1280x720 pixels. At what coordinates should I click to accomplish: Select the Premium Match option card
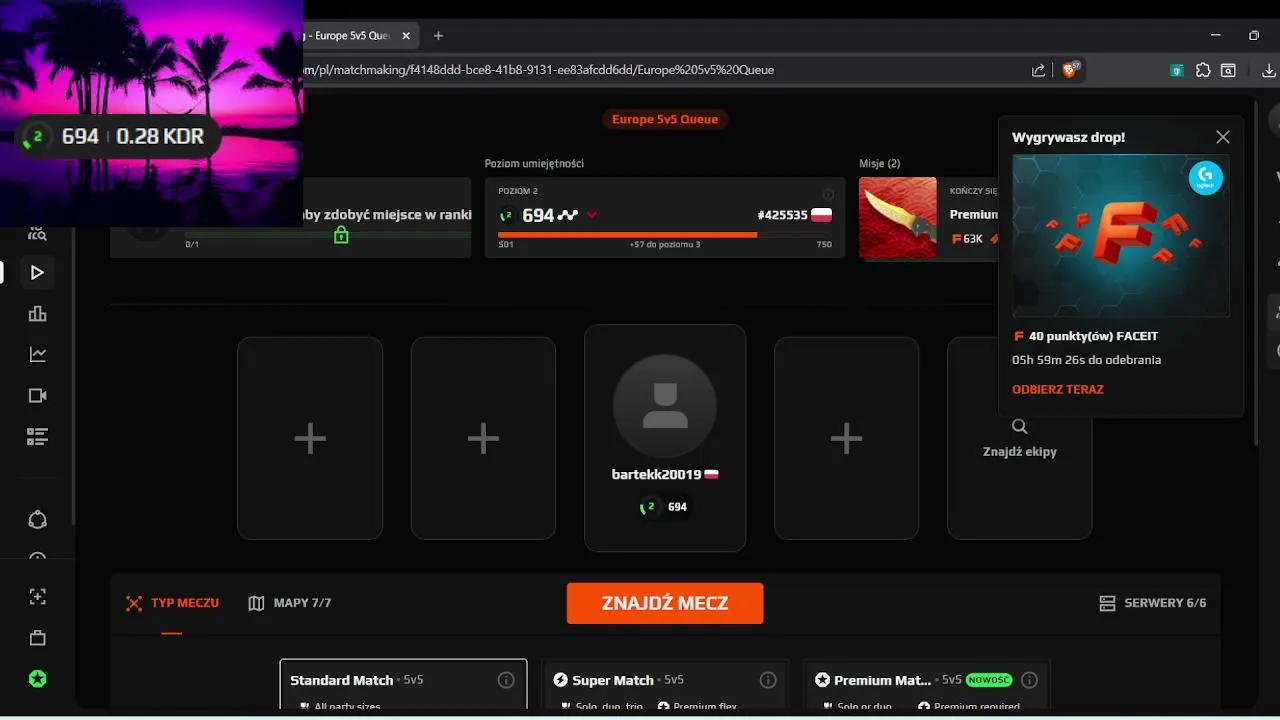[926, 685]
